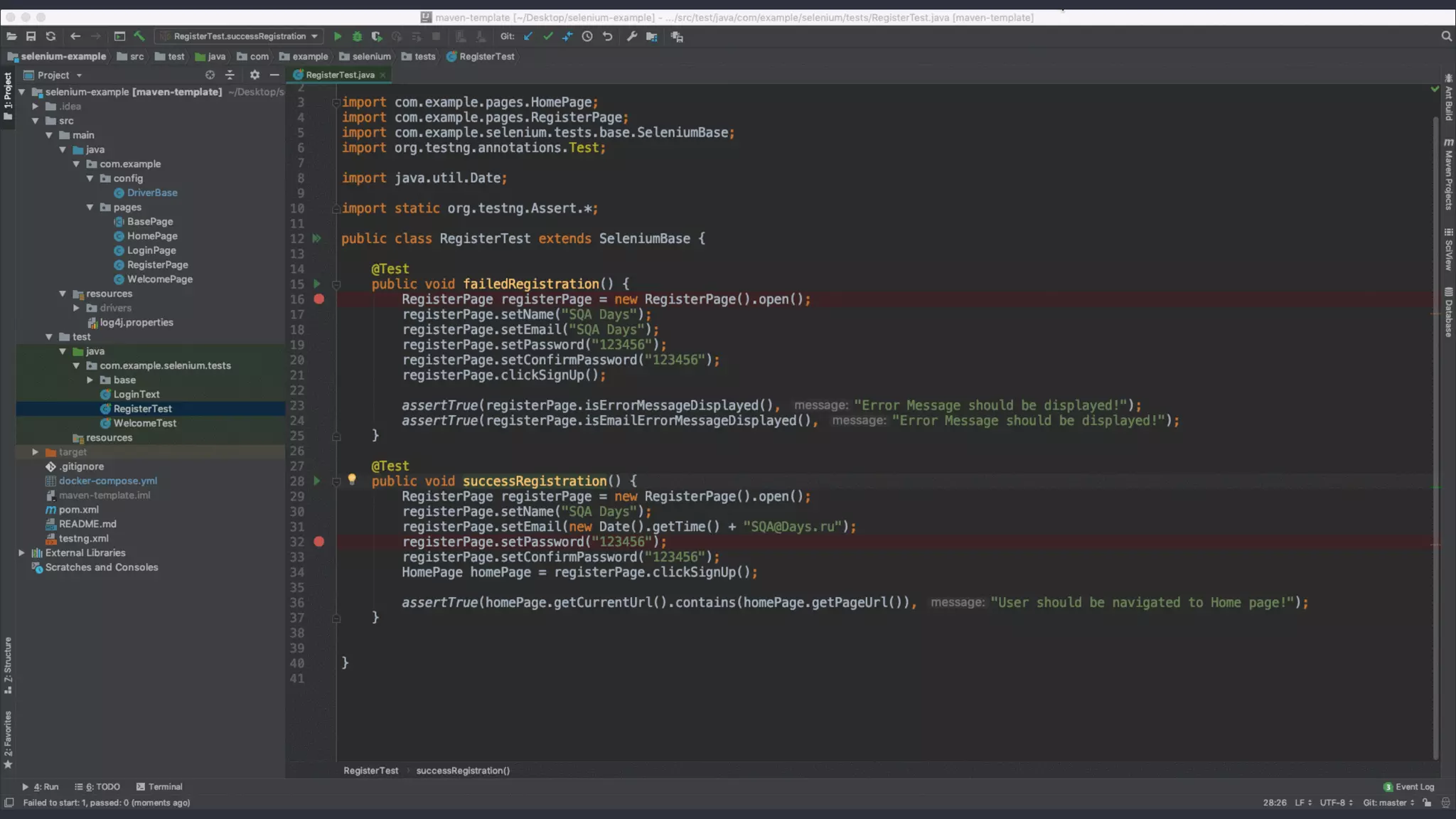The image size is (1456, 819).
Task: Remove breakpoint on line 32
Action: (x=319, y=542)
